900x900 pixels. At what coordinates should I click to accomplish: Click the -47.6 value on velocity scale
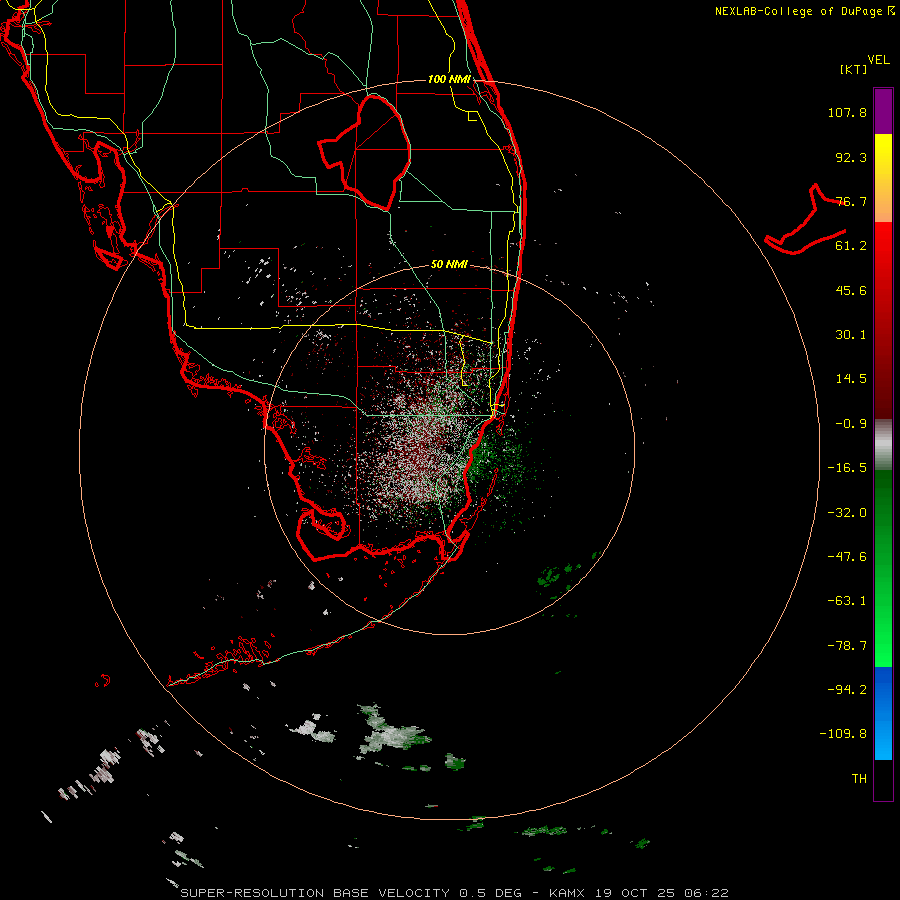coord(847,557)
